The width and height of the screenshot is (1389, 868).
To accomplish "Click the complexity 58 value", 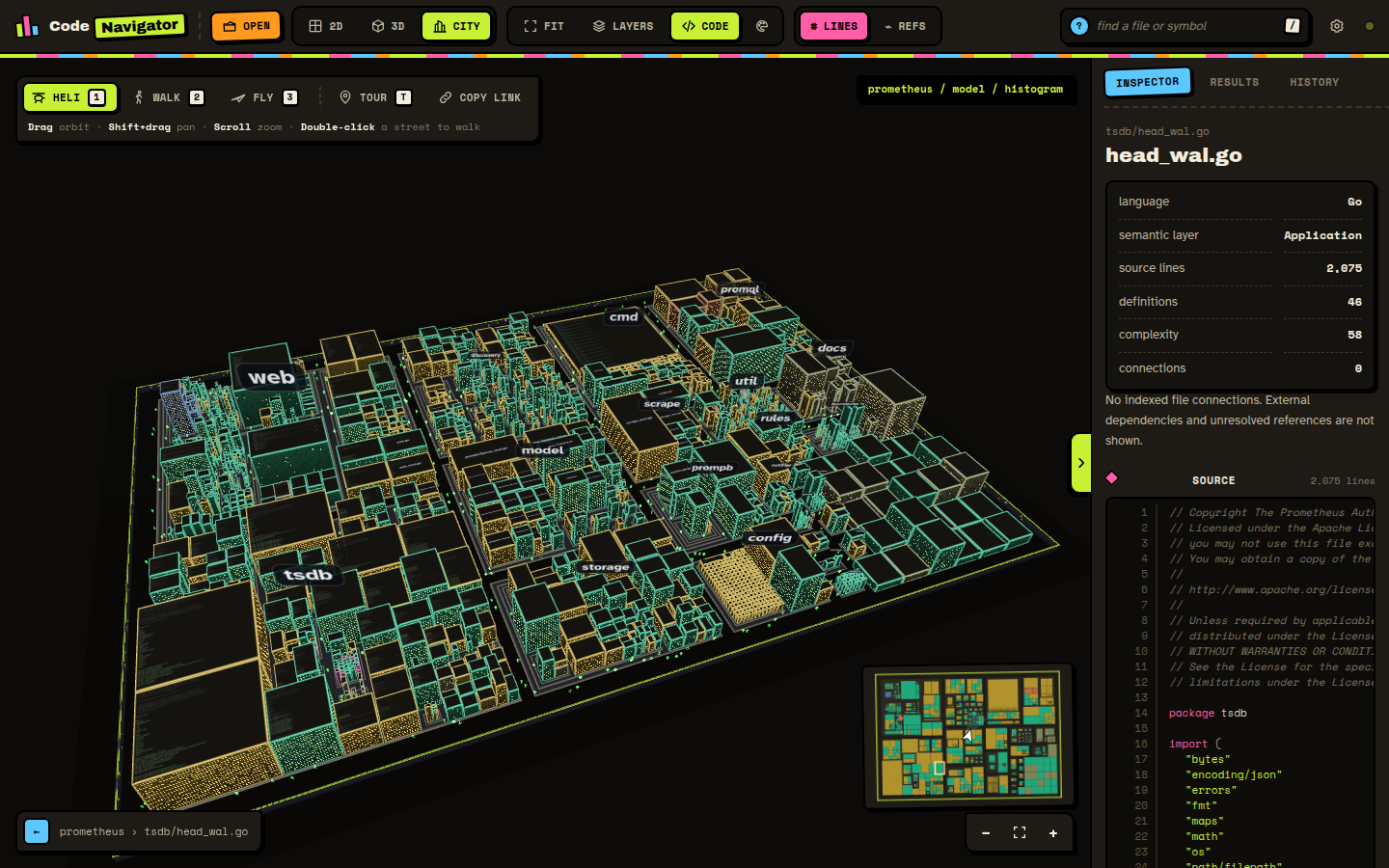I will (x=1354, y=335).
